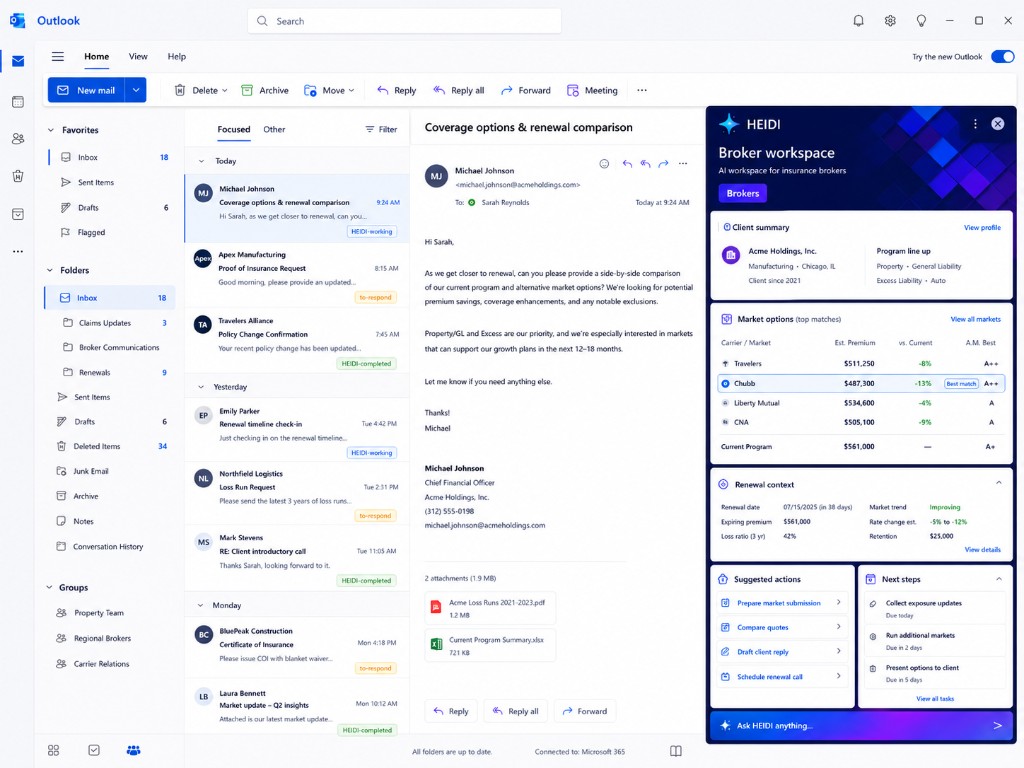Open the View ribbon tab
This screenshot has height=768, width=1024.
pyautogui.click(x=138, y=57)
